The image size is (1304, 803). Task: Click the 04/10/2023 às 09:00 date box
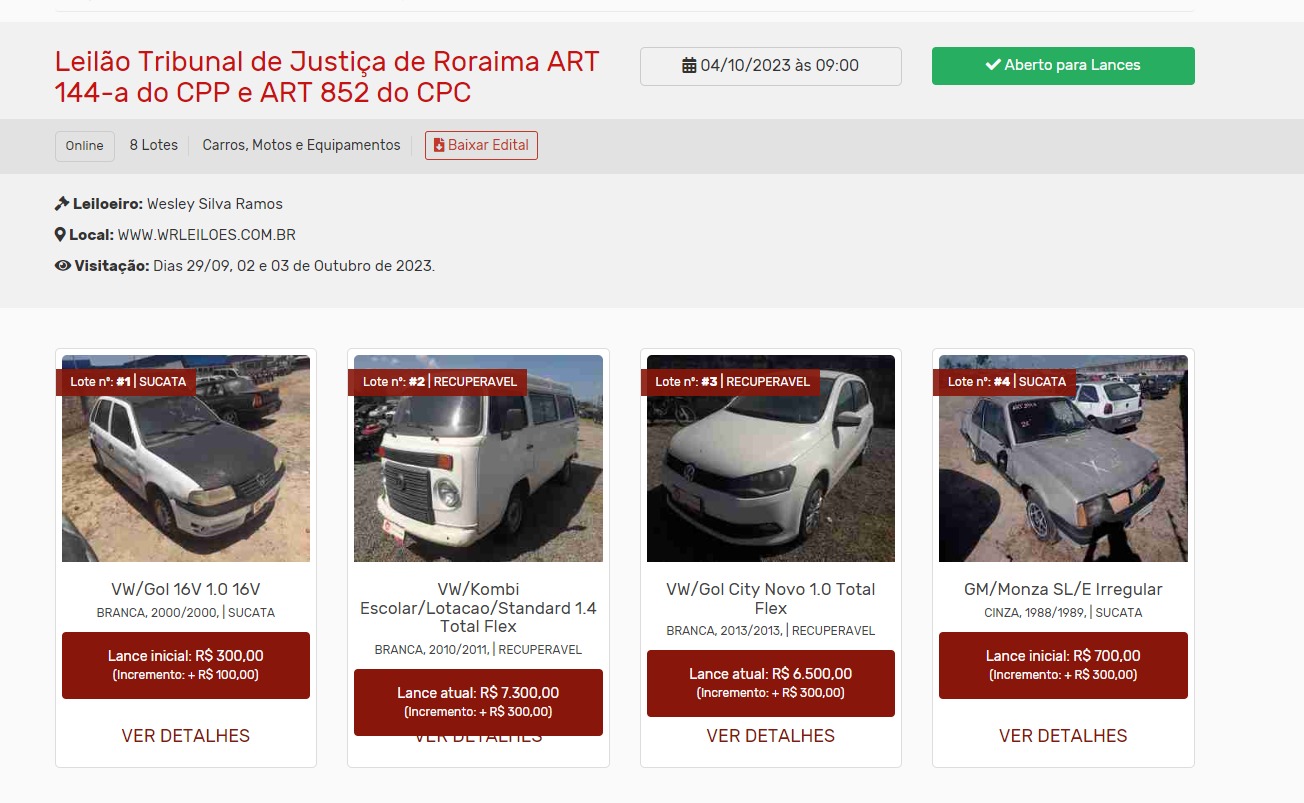(770, 66)
